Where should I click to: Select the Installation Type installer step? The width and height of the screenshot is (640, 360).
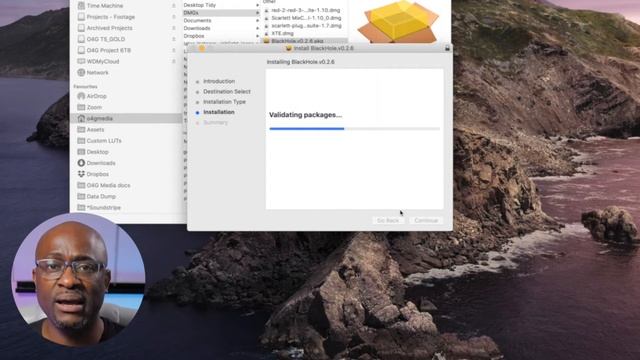click(224, 102)
